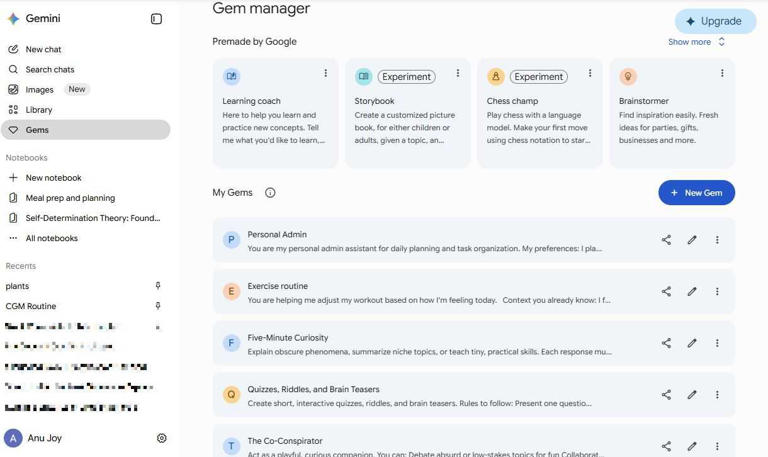768x457 pixels.
Task: Toggle pin on CGM Routine chat
Action: (x=158, y=306)
